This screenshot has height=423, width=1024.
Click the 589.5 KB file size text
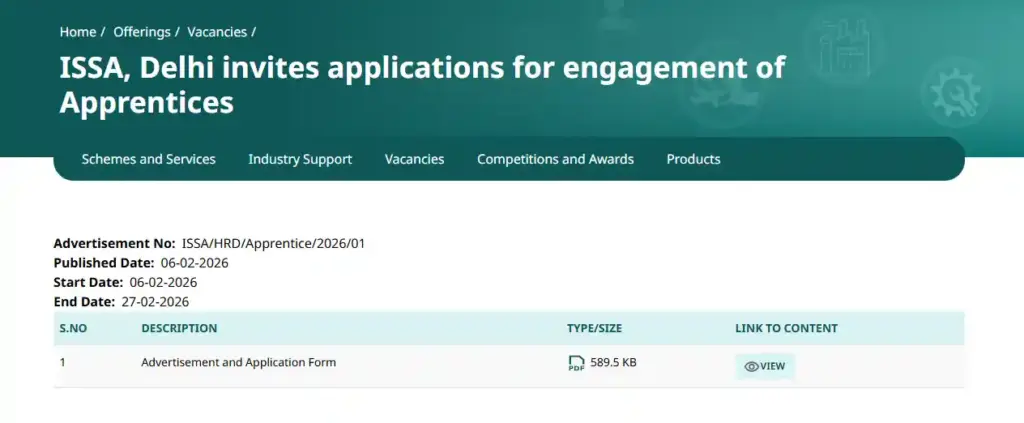point(613,362)
